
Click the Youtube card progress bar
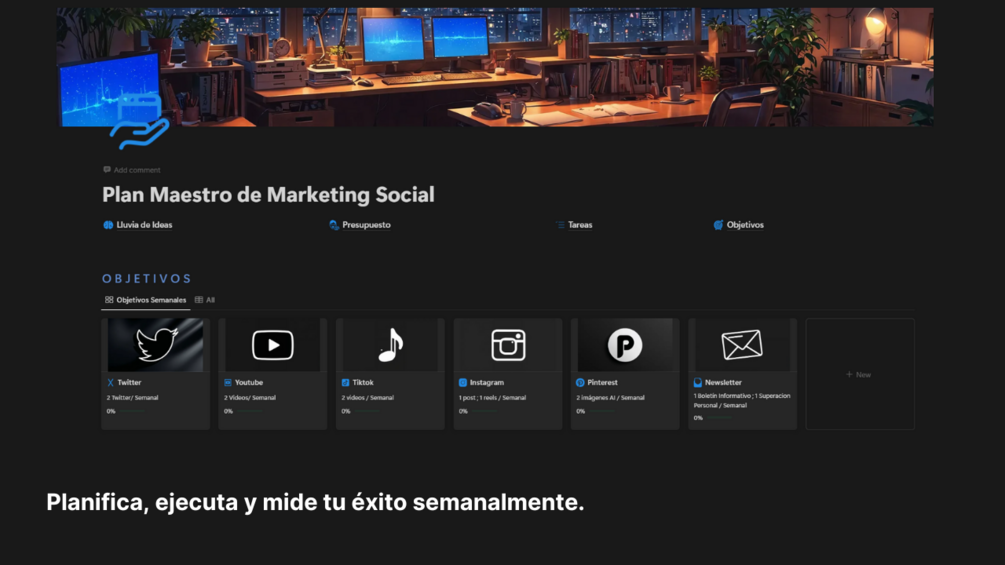(249, 411)
